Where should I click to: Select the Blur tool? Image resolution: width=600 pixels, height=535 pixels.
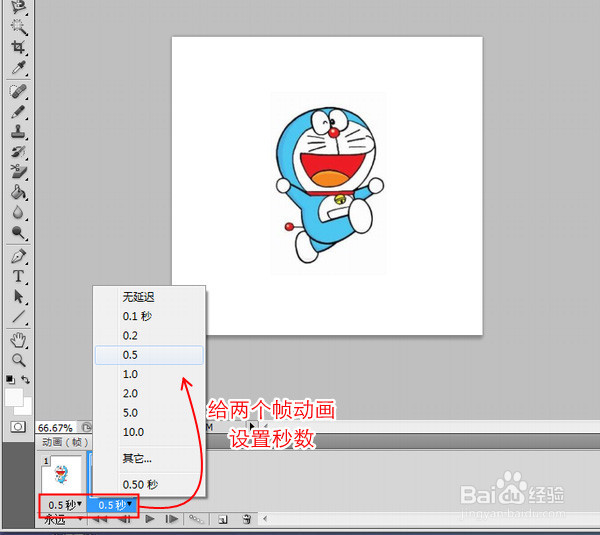(x=18, y=212)
